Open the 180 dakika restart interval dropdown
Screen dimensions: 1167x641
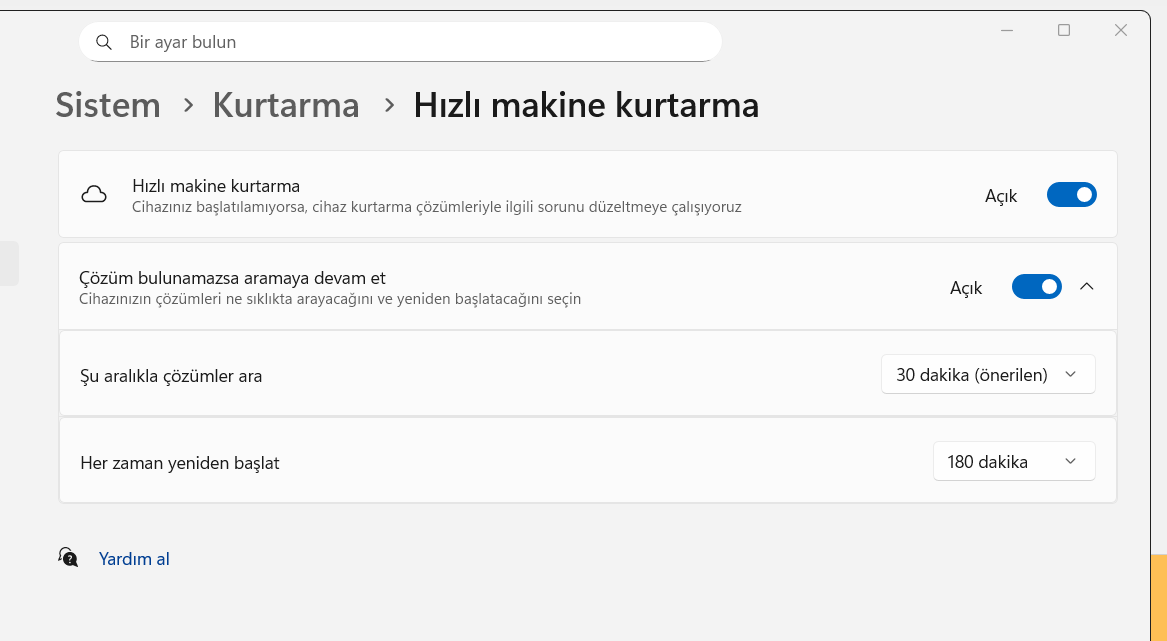(x=1013, y=462)
